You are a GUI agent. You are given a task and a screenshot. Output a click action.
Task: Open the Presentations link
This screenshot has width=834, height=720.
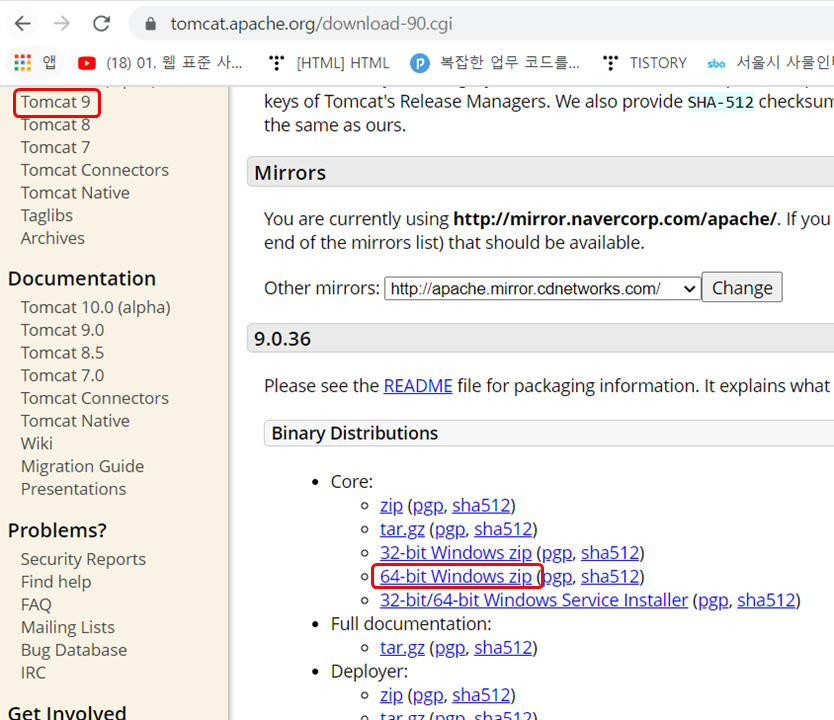click(x=73, y=489)
